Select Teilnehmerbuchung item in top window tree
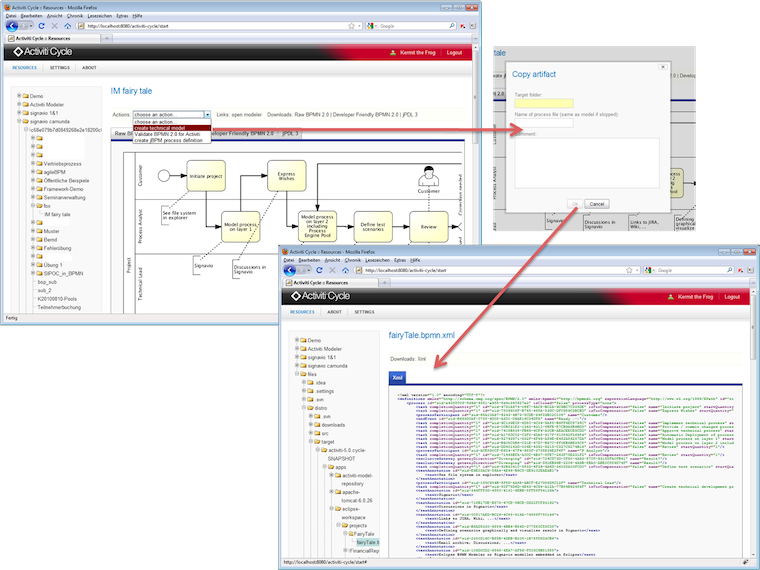The height and width of the screenshot is (570, 760). [59, 307]
